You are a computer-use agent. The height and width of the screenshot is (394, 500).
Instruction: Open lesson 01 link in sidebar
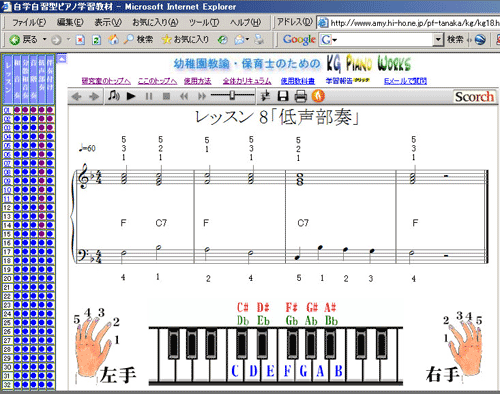pyautogui.click(x=7, y=110)
